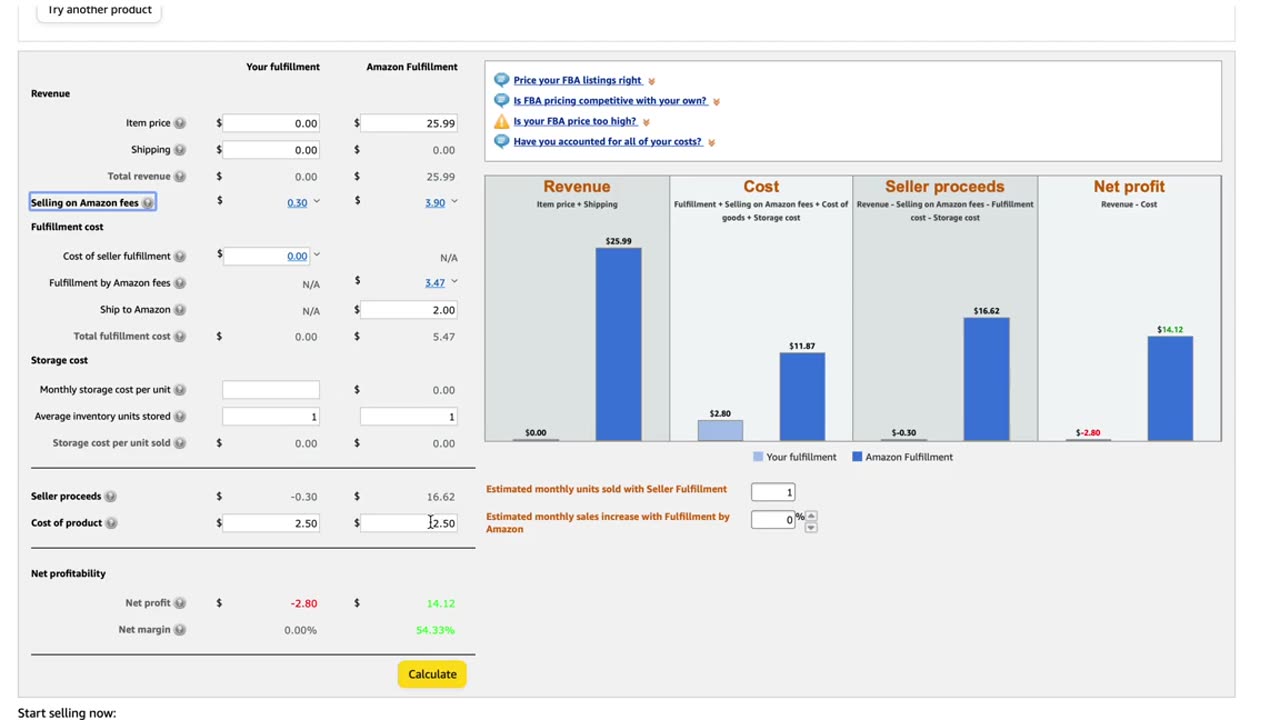Click the Net profit value -2.80
This screenshot has width=1280, height=720.
[304, 603]
